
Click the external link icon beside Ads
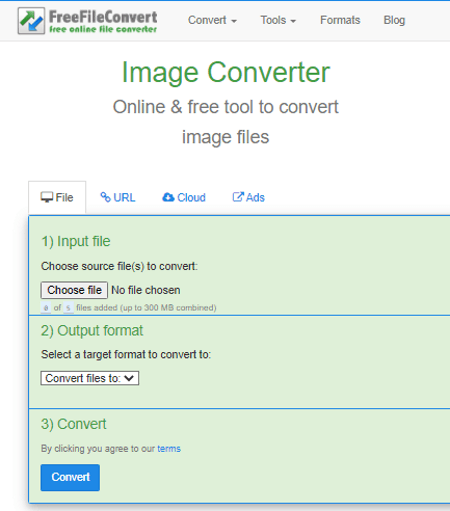238,197
